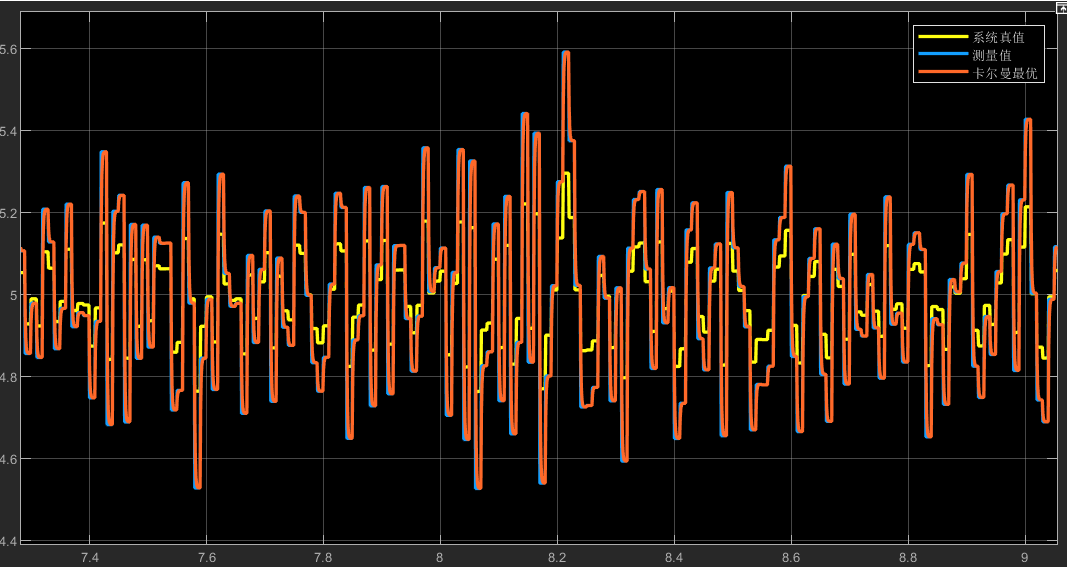
Task: Click the x-axis tick label 7.4
Action: 89,556
